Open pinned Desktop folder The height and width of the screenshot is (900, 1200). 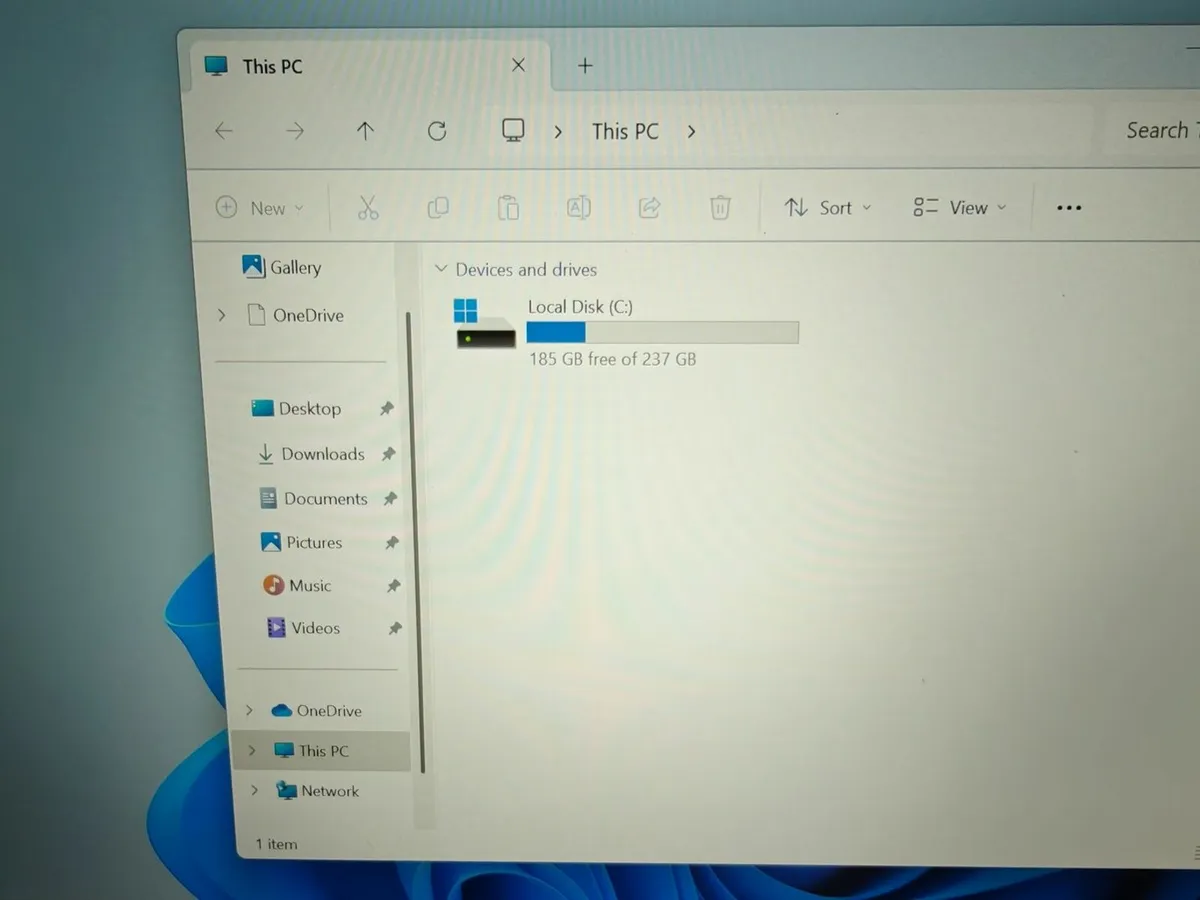tap(296, 408)
